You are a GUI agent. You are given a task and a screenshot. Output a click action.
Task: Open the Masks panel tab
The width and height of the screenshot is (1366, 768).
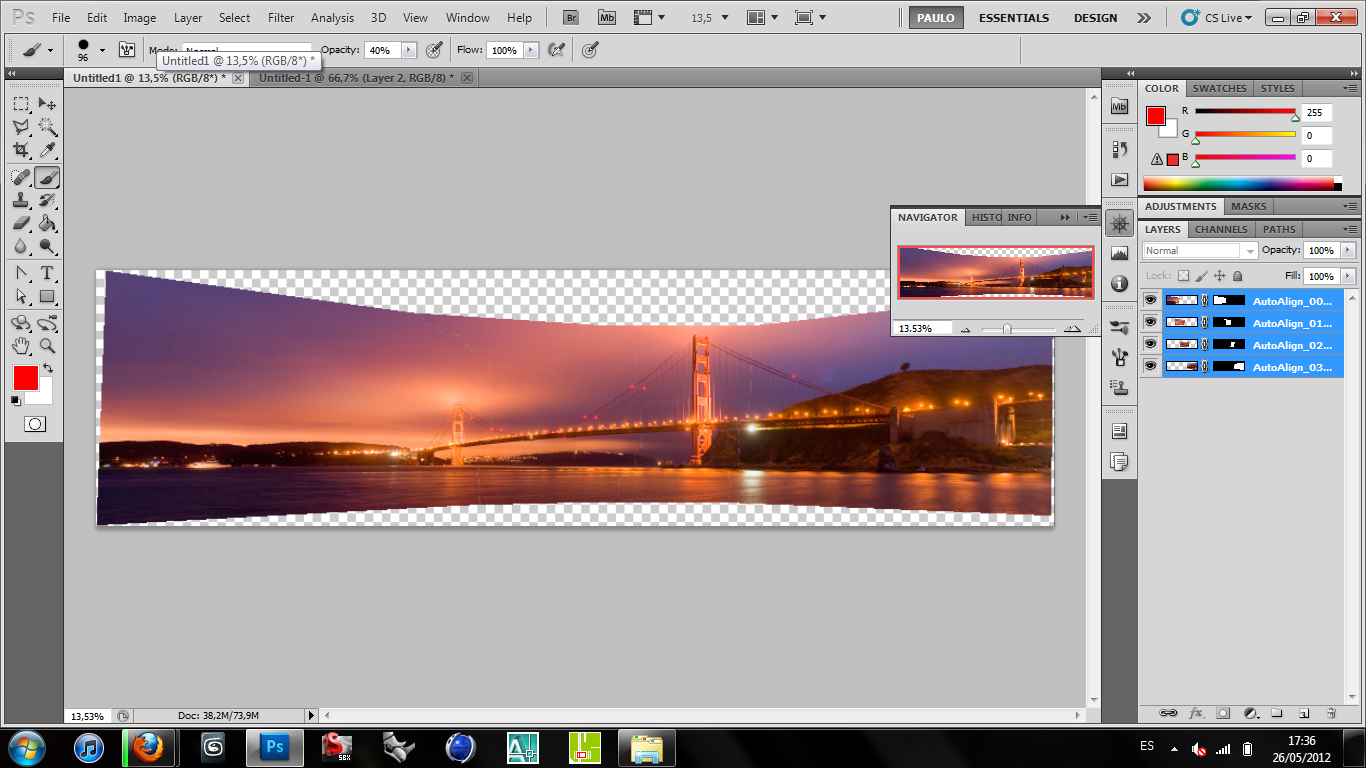[1248, 206]
